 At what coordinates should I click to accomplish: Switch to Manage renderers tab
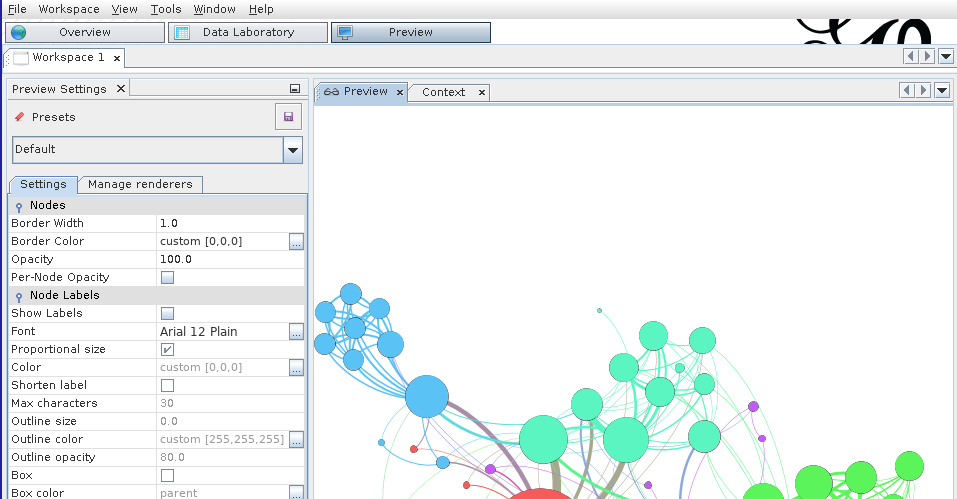click(x=140, y=184)
